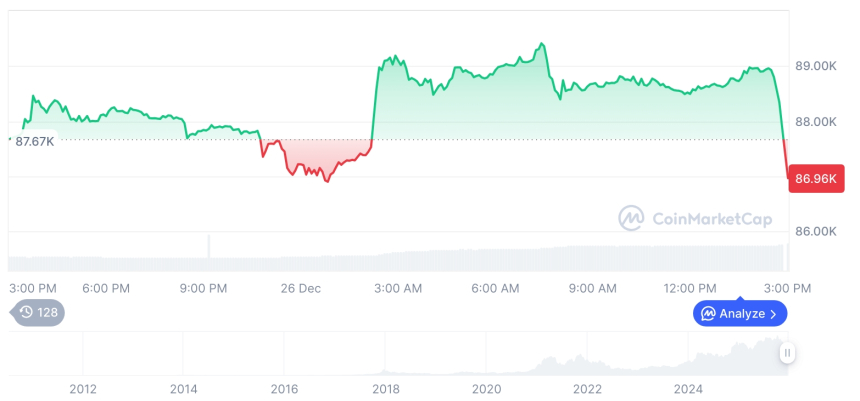This screenshot has width=860, height=401.
Task: Click the 86.00K price axis label
Action: click(815, 231)
